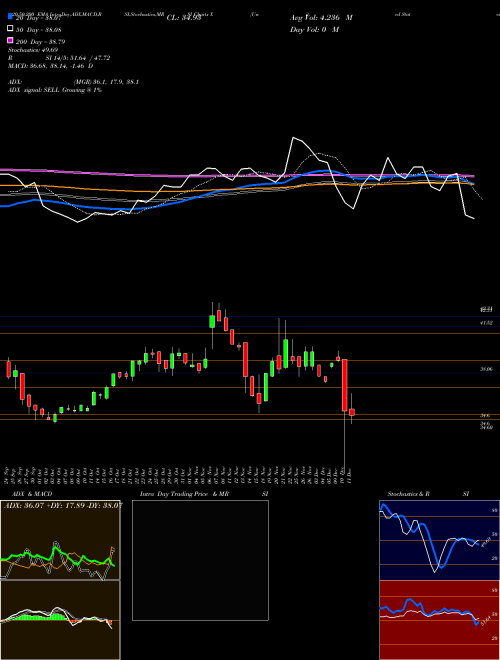
Task: Open the ADX indicator mini chart
Action: pos(60,540)
